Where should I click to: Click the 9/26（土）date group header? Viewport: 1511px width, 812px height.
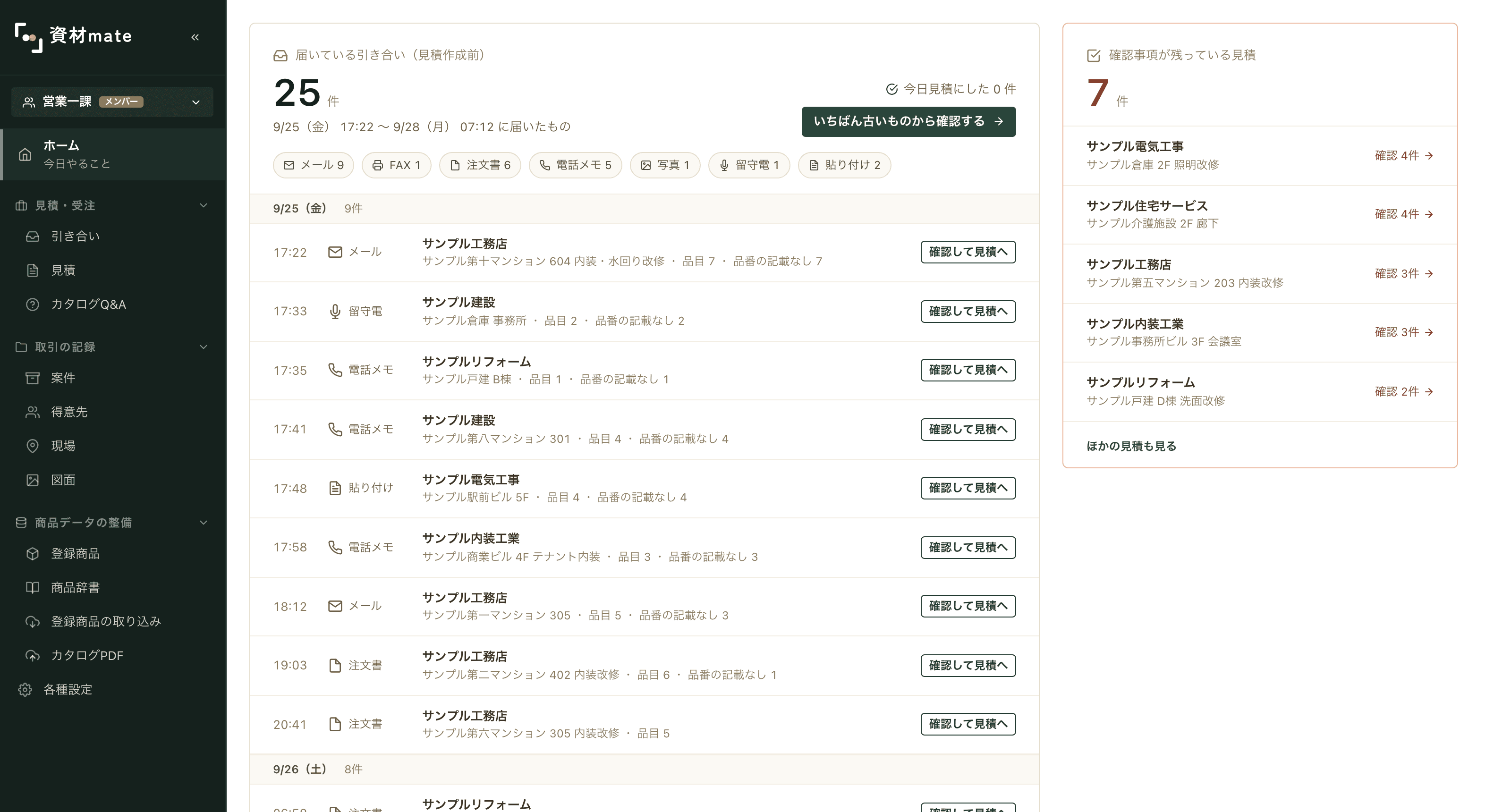[644, 769]
